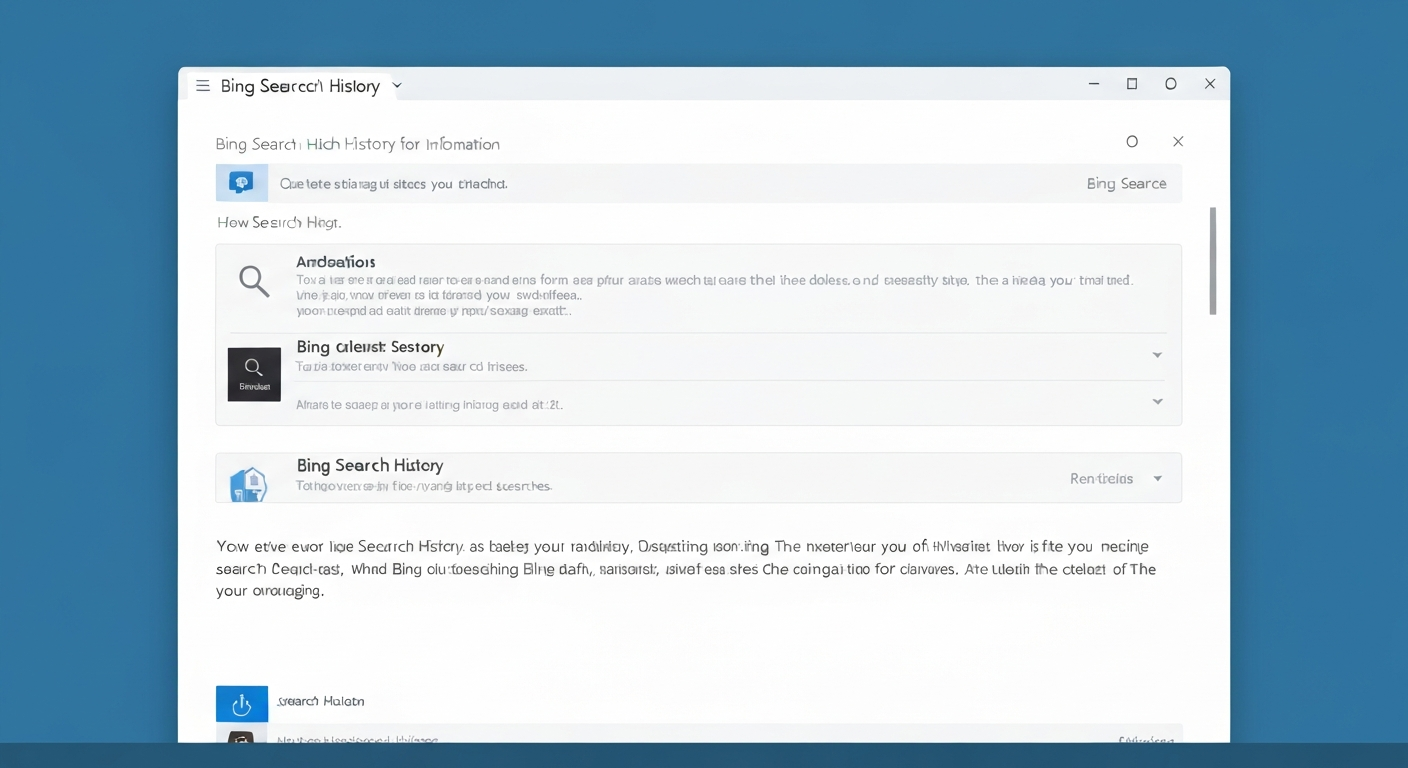Select the Bing Search History section heading
1408x768 pixels.
click(369, 466)
